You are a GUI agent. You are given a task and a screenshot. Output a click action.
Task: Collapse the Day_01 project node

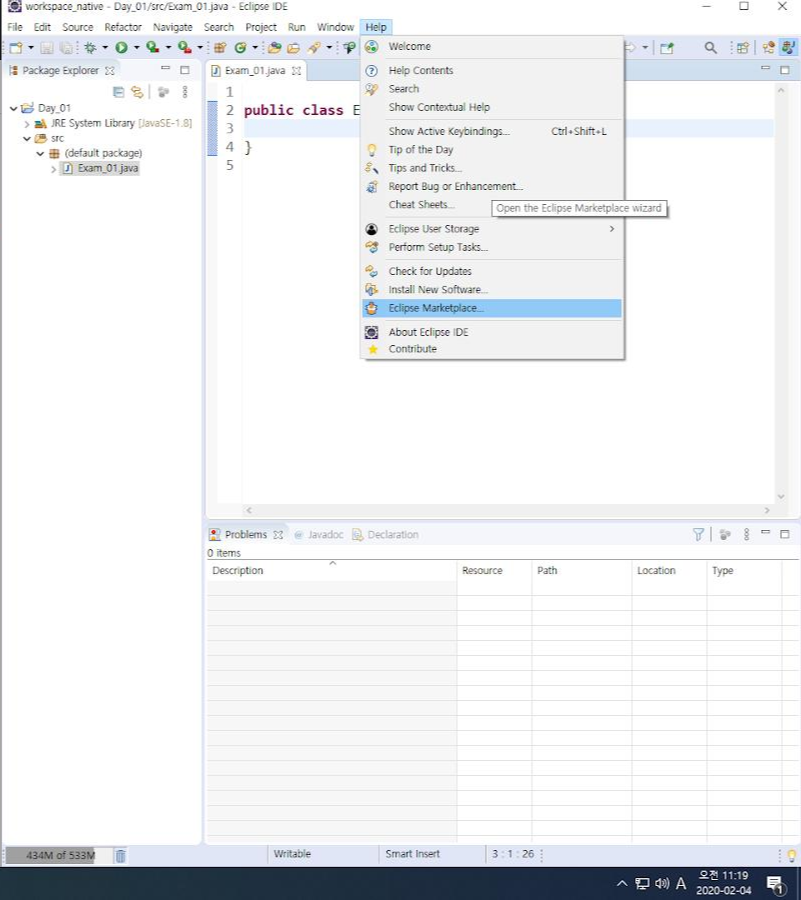coord(14,108)
